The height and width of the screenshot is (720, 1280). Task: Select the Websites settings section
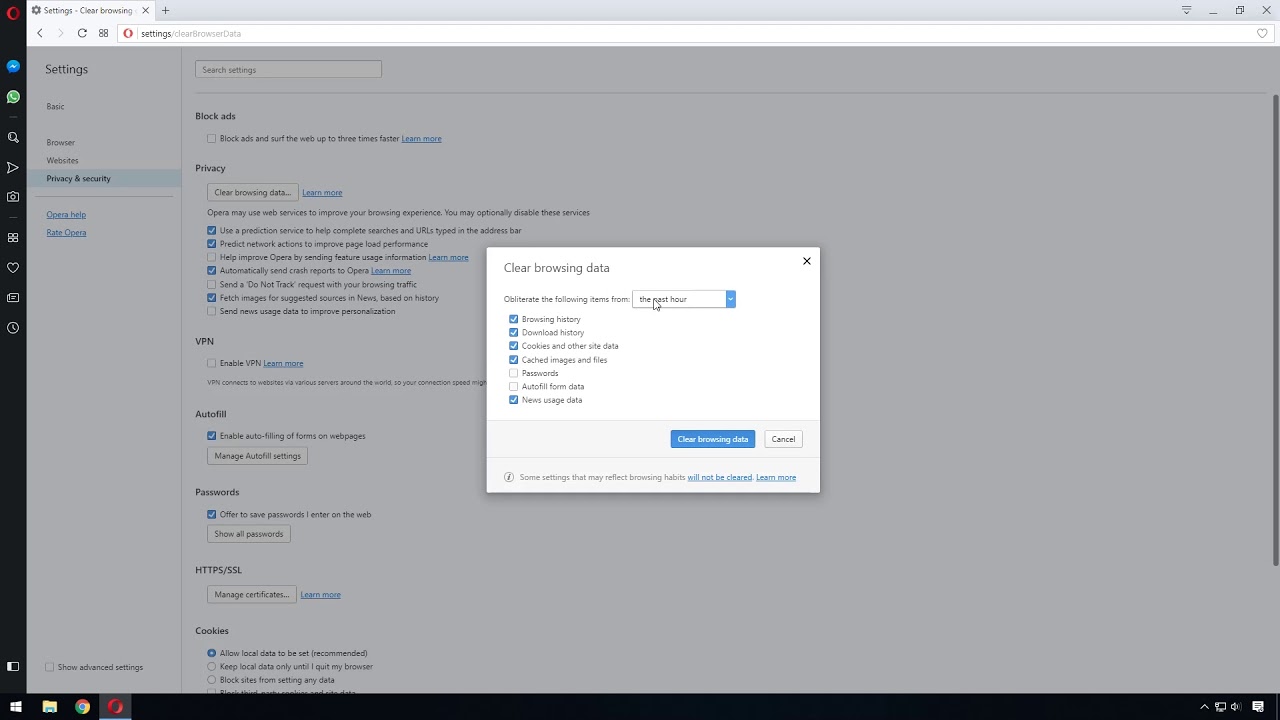(62, 160)
